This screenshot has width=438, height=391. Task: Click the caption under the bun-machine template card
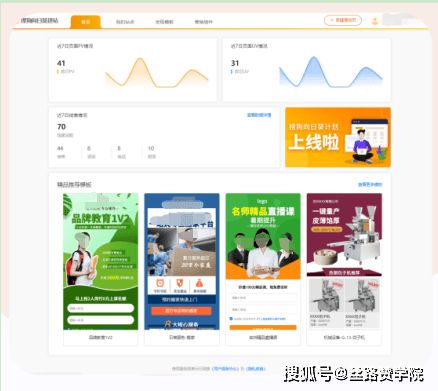pos(344,337)
